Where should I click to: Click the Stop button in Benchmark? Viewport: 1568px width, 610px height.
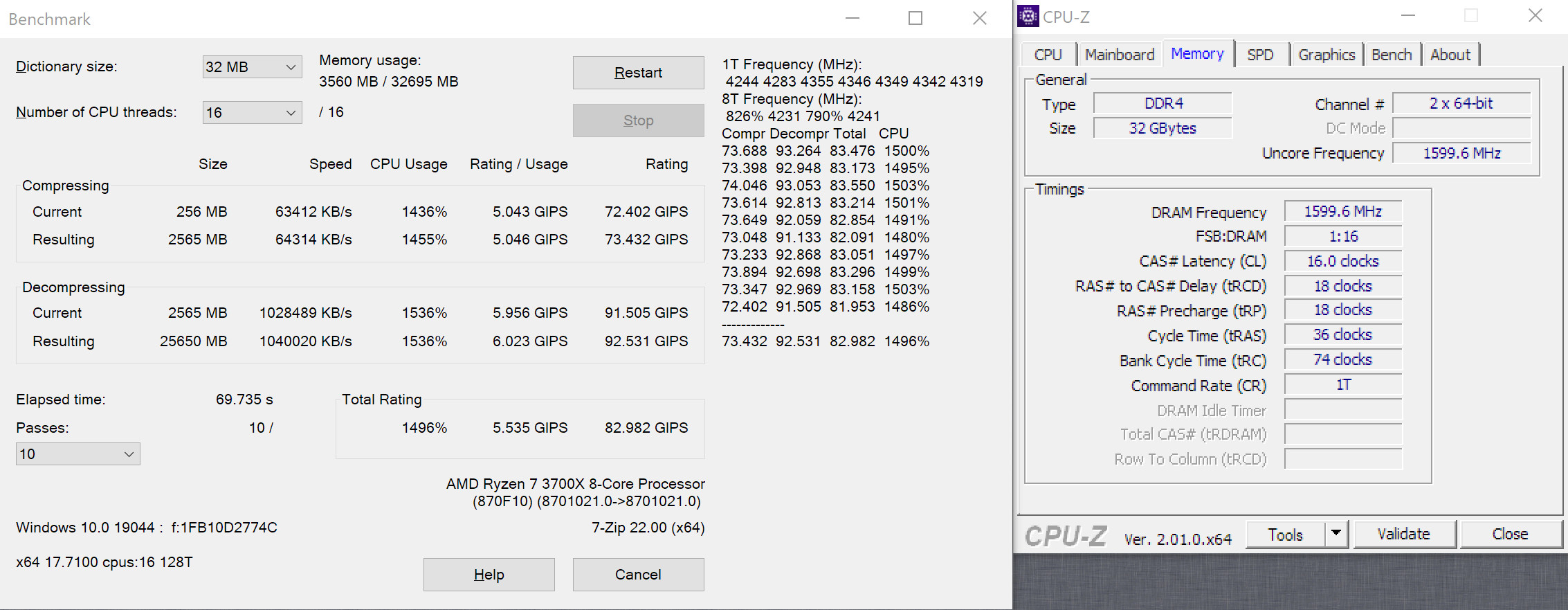click(638, 120)
